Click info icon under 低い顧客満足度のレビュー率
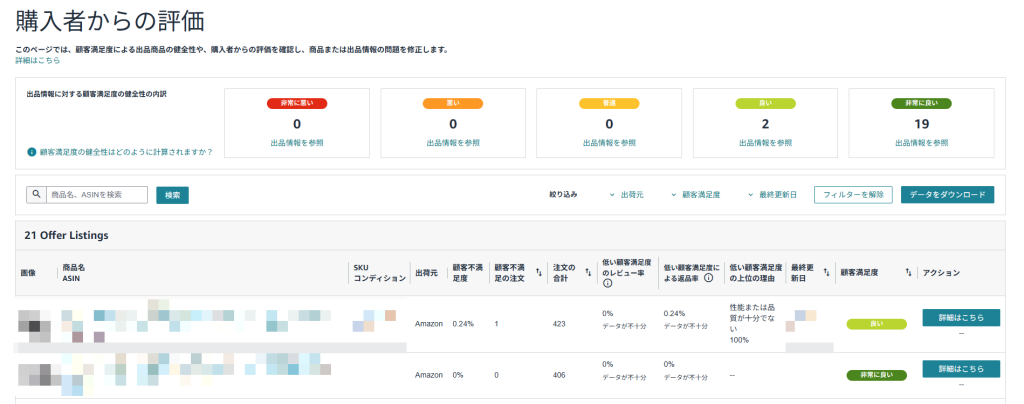Viewport: 1024px width, 404px height. point(607,284)
